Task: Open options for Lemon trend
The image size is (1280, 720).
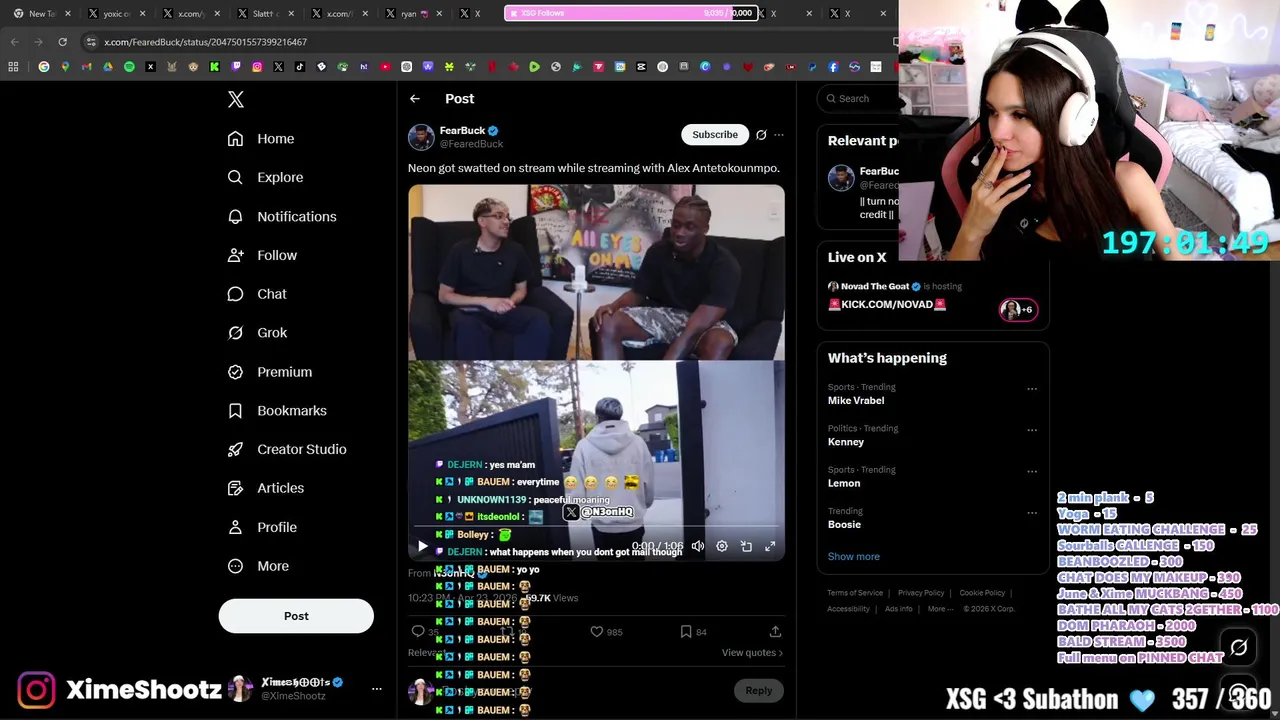Action: click(1032, 471)
